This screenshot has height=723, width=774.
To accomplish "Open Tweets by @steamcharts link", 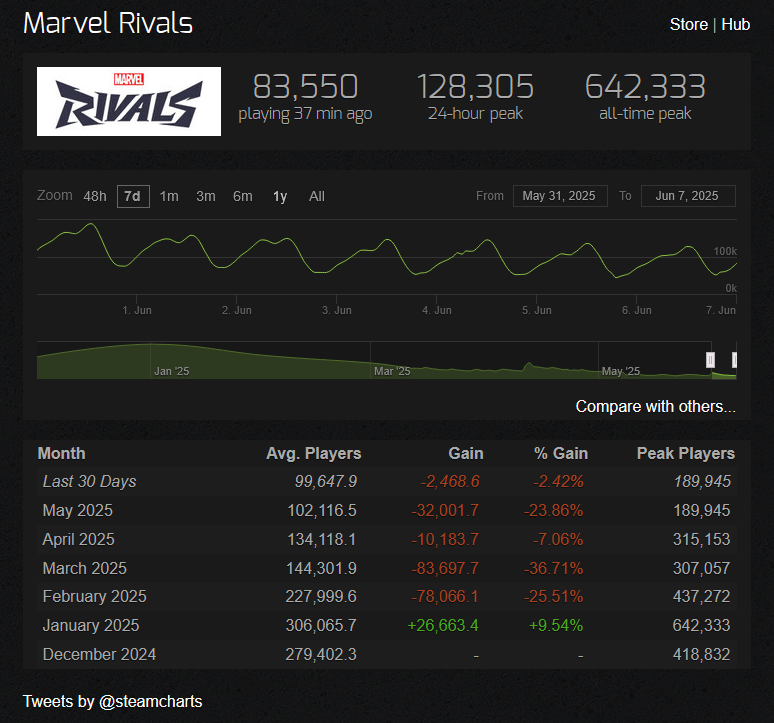I will point(113,701).
